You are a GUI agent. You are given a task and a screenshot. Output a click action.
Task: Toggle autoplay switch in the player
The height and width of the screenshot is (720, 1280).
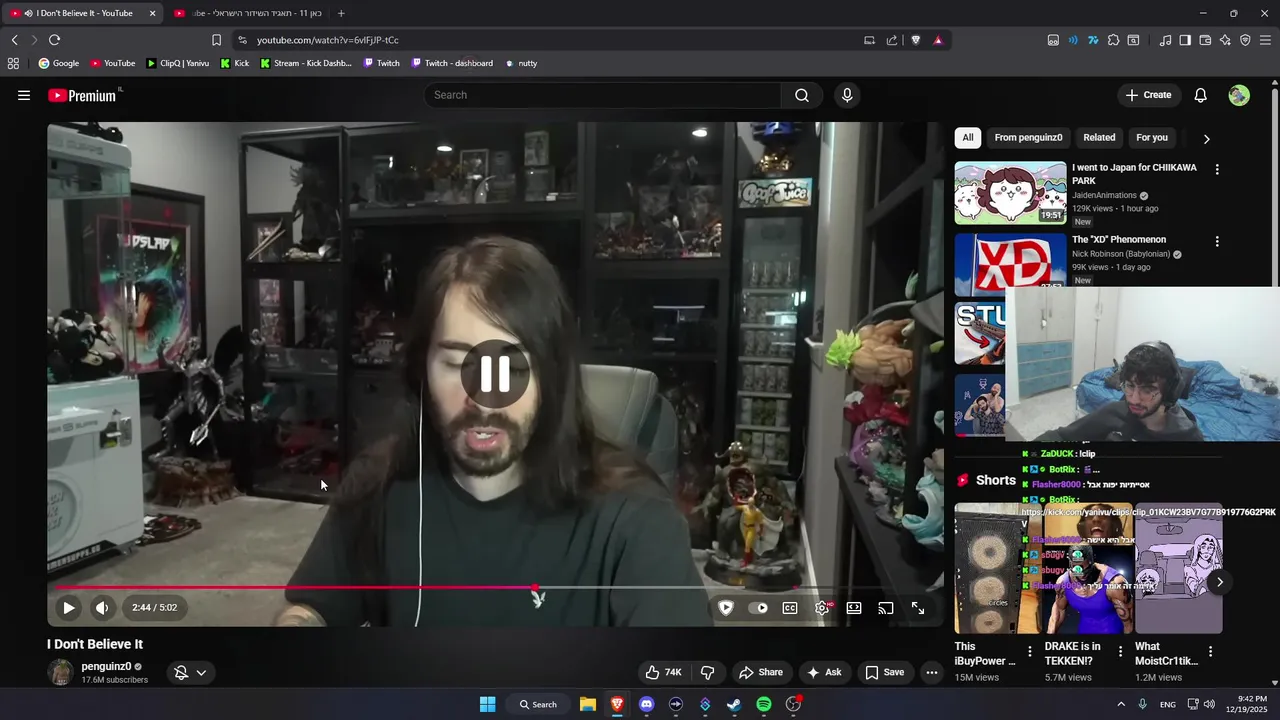pos(758,607)
